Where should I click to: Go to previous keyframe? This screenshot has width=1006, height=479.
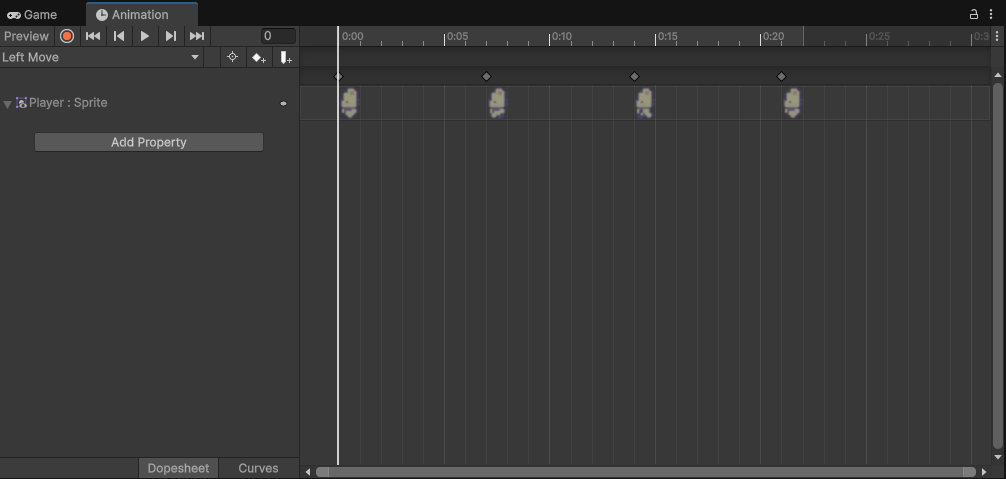click(x=119, y=36)
